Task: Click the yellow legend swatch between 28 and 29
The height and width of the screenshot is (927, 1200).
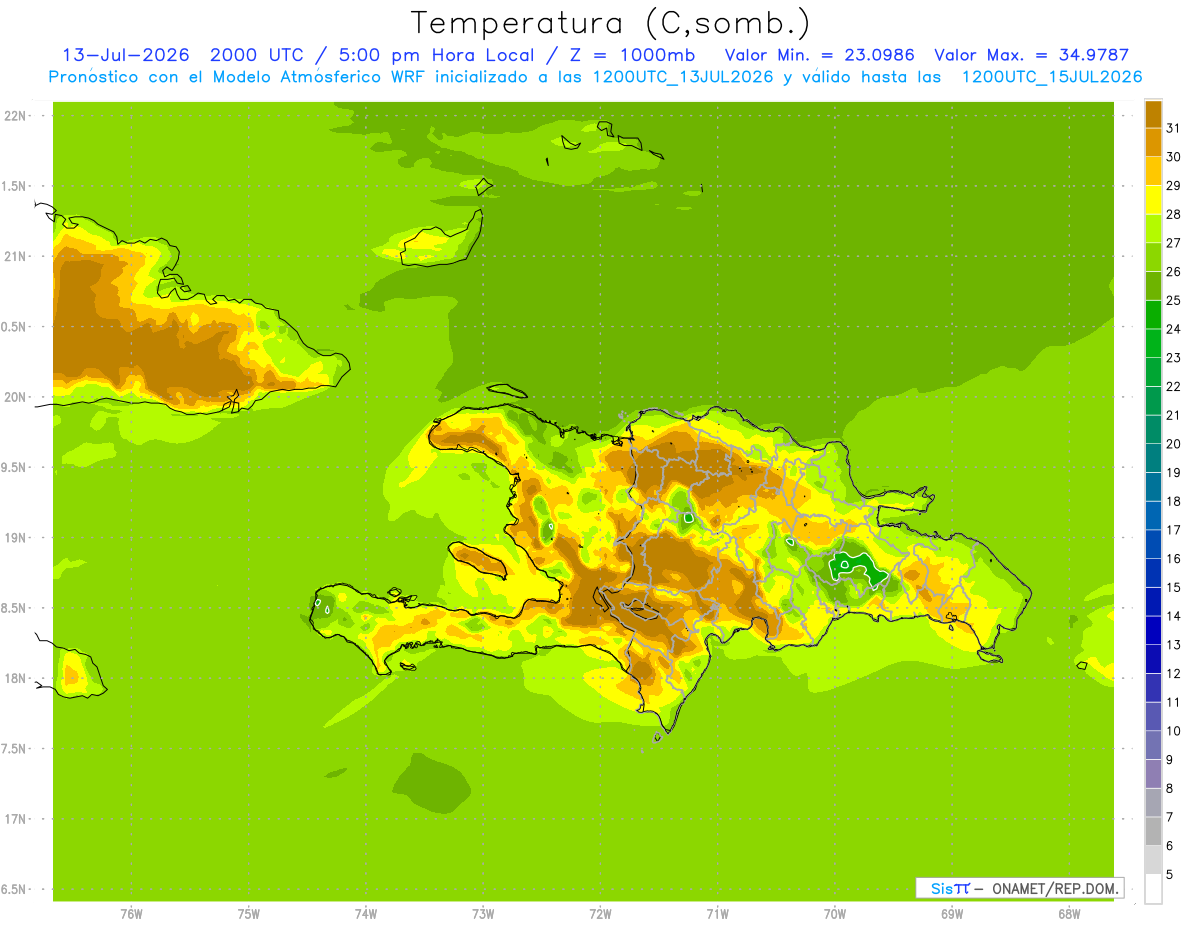Action: pos(1153,199)
